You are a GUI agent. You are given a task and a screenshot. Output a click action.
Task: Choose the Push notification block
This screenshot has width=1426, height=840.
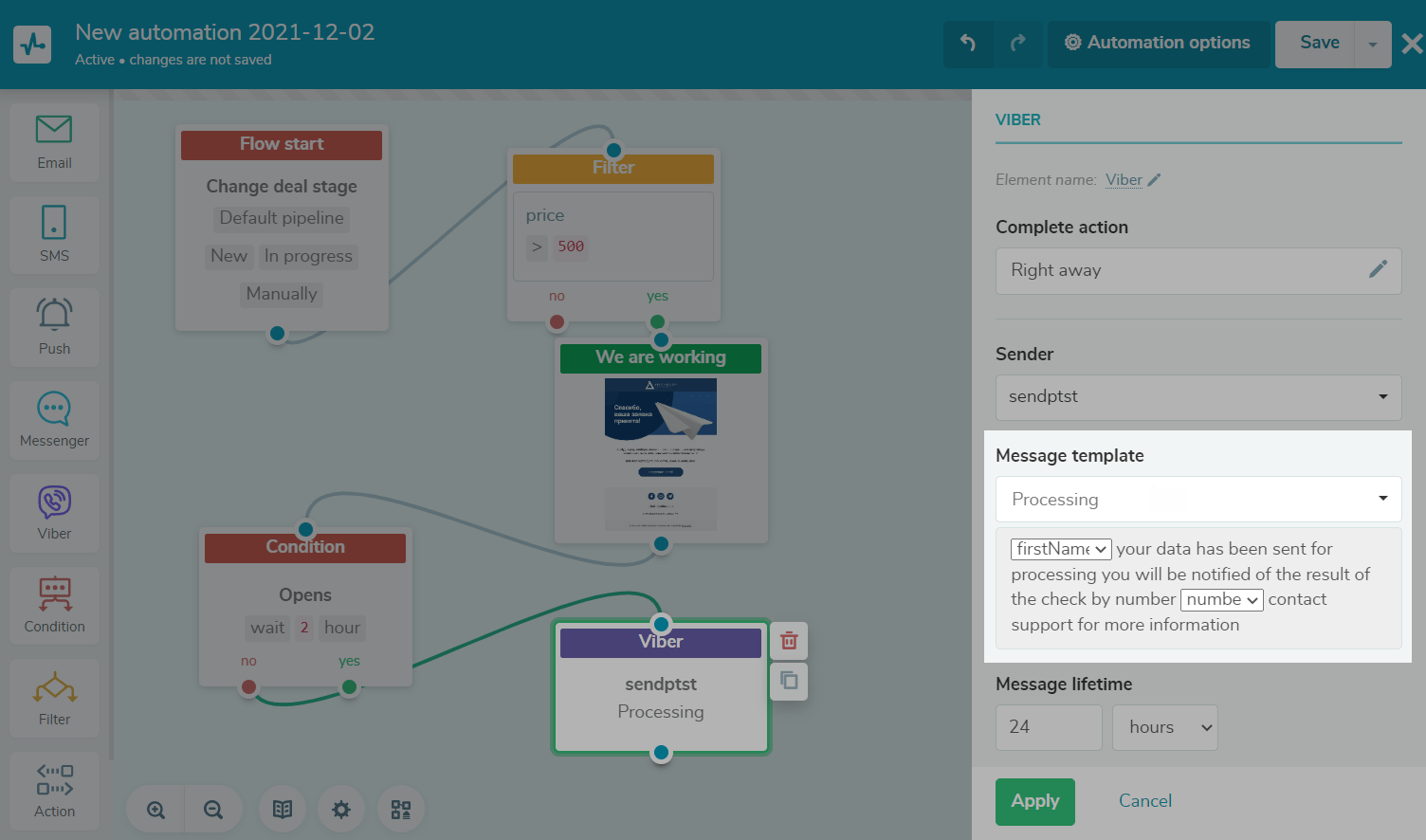[54, 326]
